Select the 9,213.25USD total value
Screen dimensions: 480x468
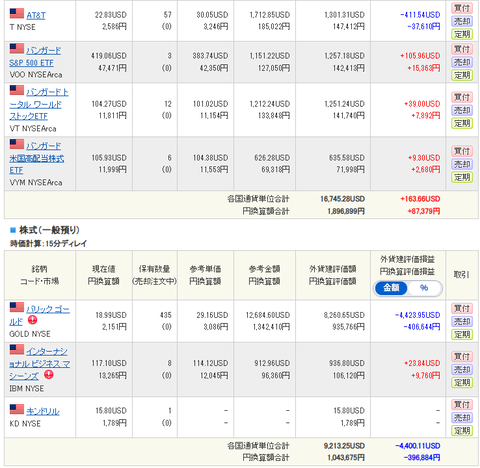click(344, 446)
